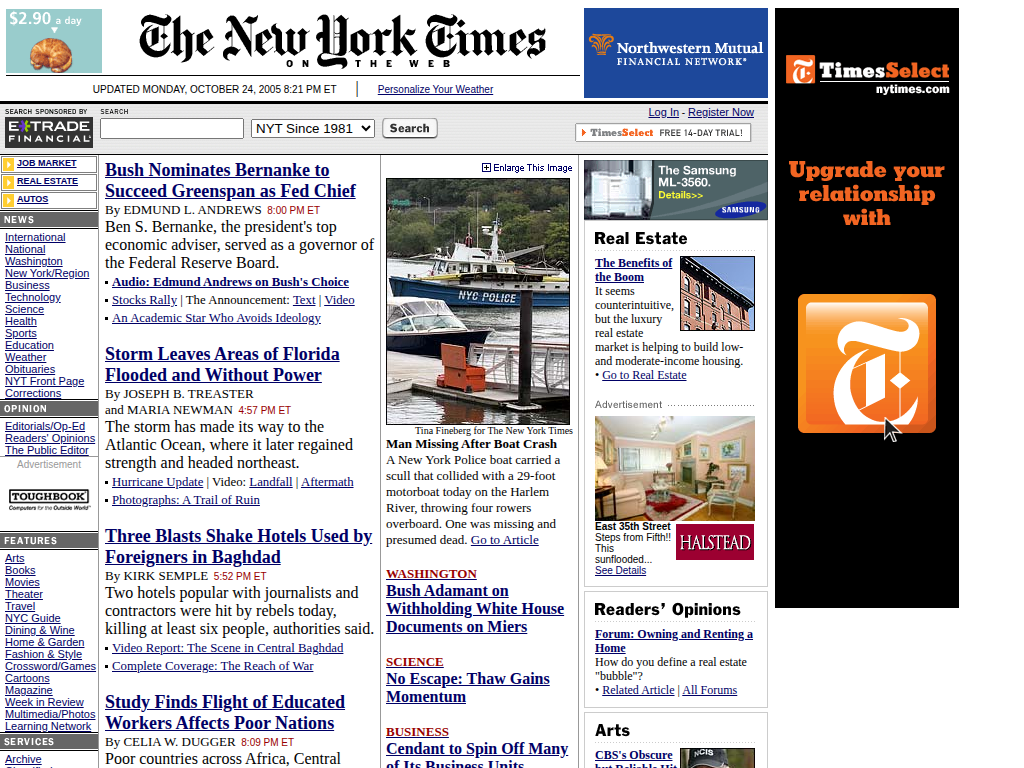1024x768 pixels.
Task: Click the yellow arrow beside Job Market
Action: pyautogui.click(x=9, y=164)
